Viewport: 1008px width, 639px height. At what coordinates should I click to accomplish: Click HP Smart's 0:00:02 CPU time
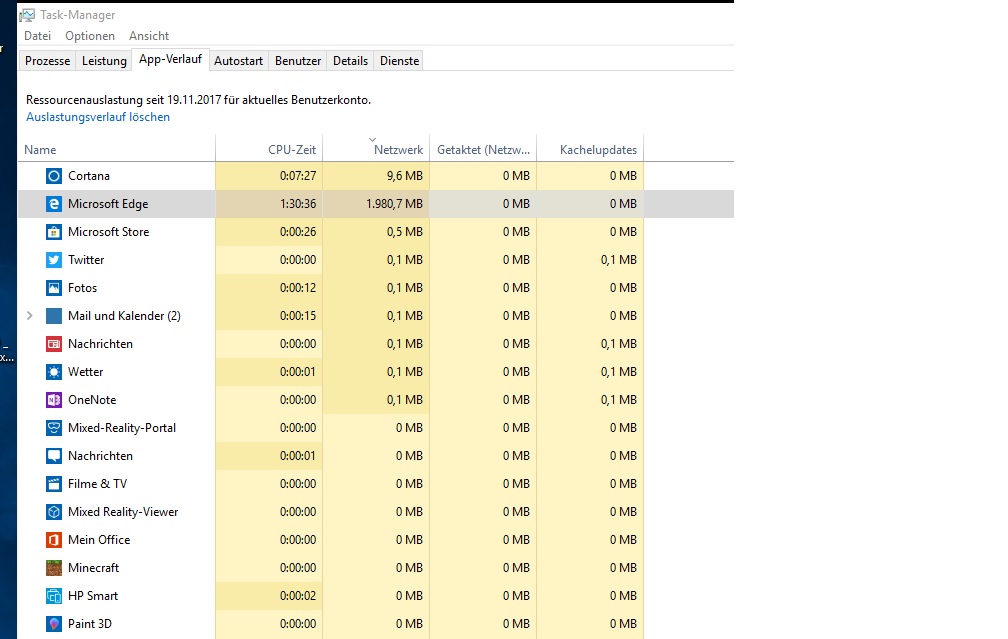pyautogui.click(x=298, y=596)
